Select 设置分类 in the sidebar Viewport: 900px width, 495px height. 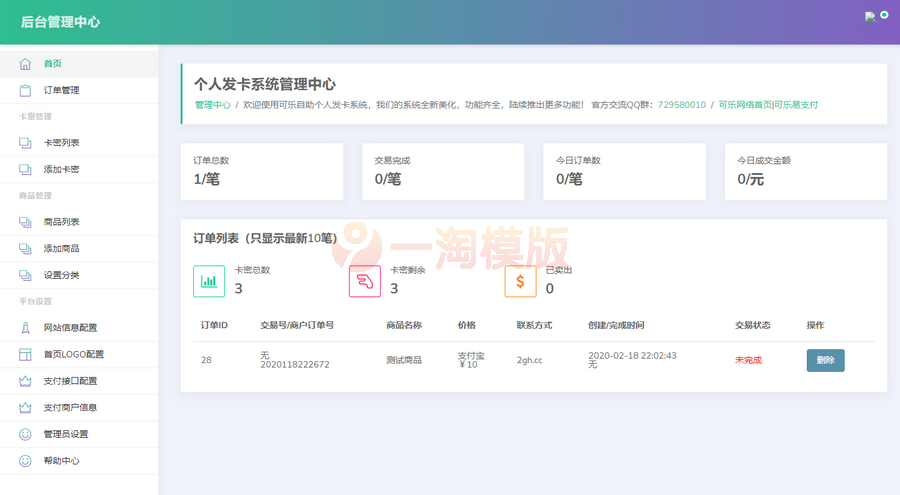[61, 275]
